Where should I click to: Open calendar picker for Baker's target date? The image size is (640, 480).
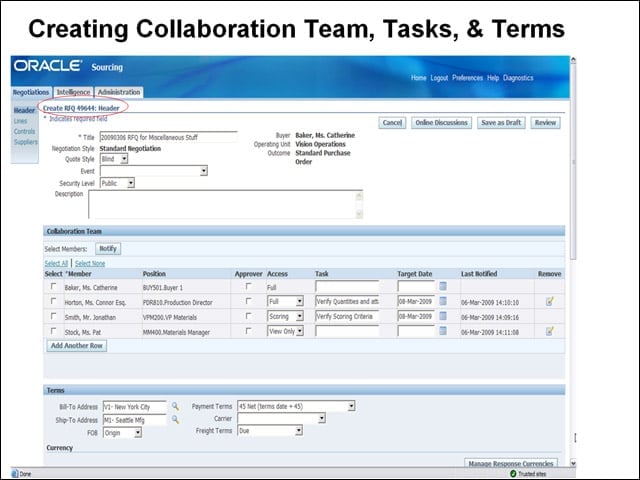[443, 287]
